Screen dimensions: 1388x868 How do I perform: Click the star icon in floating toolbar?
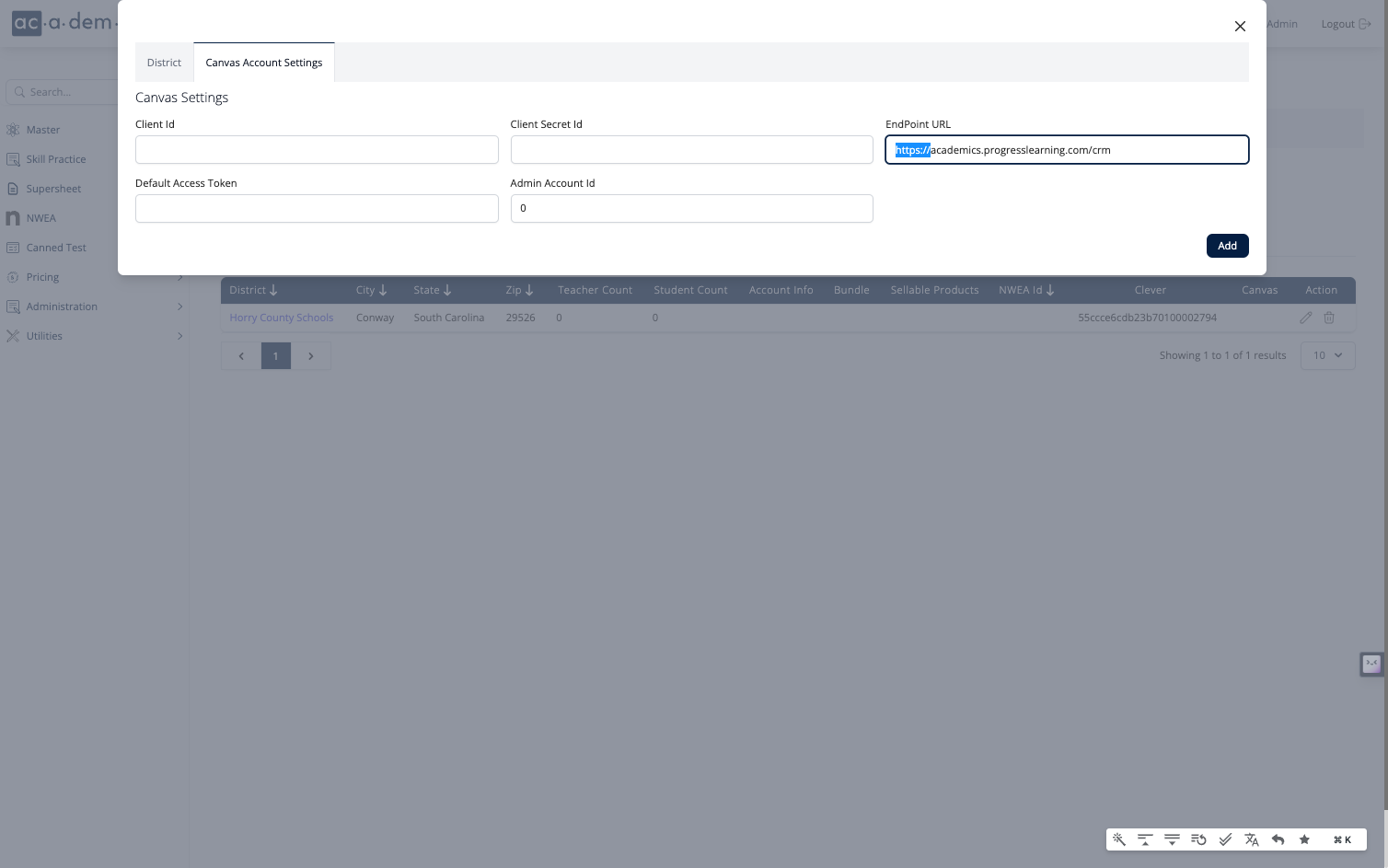(x=1304, y=839)
